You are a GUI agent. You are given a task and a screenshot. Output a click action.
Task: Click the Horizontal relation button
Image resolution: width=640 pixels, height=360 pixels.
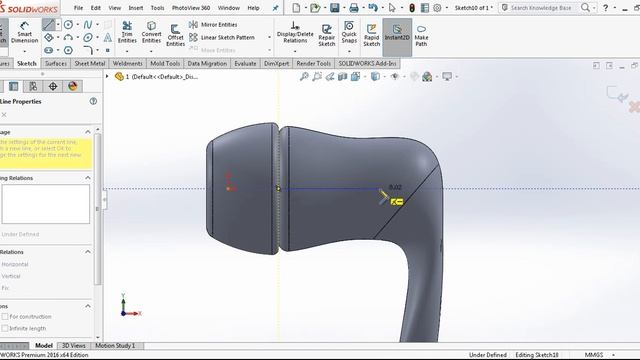tap(15, 264)
